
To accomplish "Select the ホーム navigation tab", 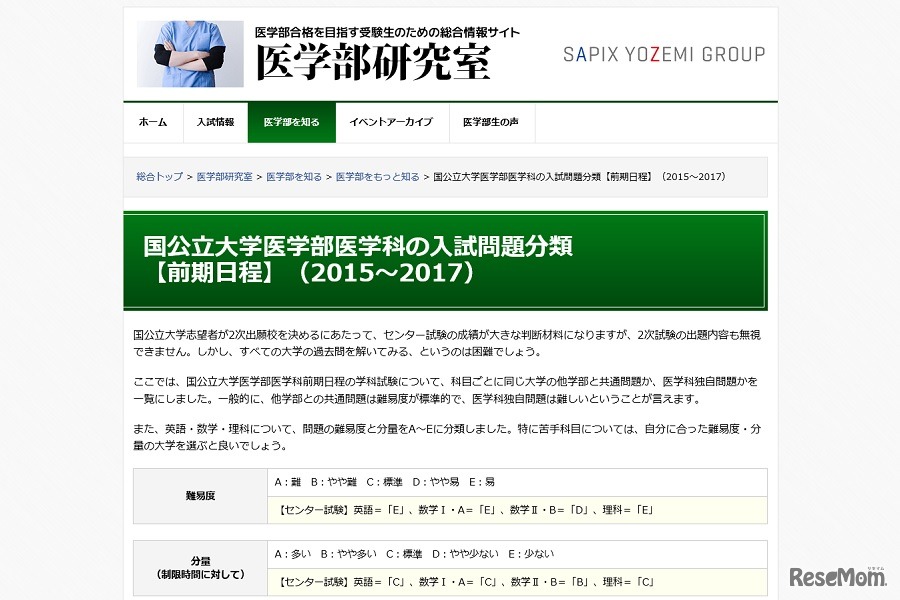I will tap(152, 121).
